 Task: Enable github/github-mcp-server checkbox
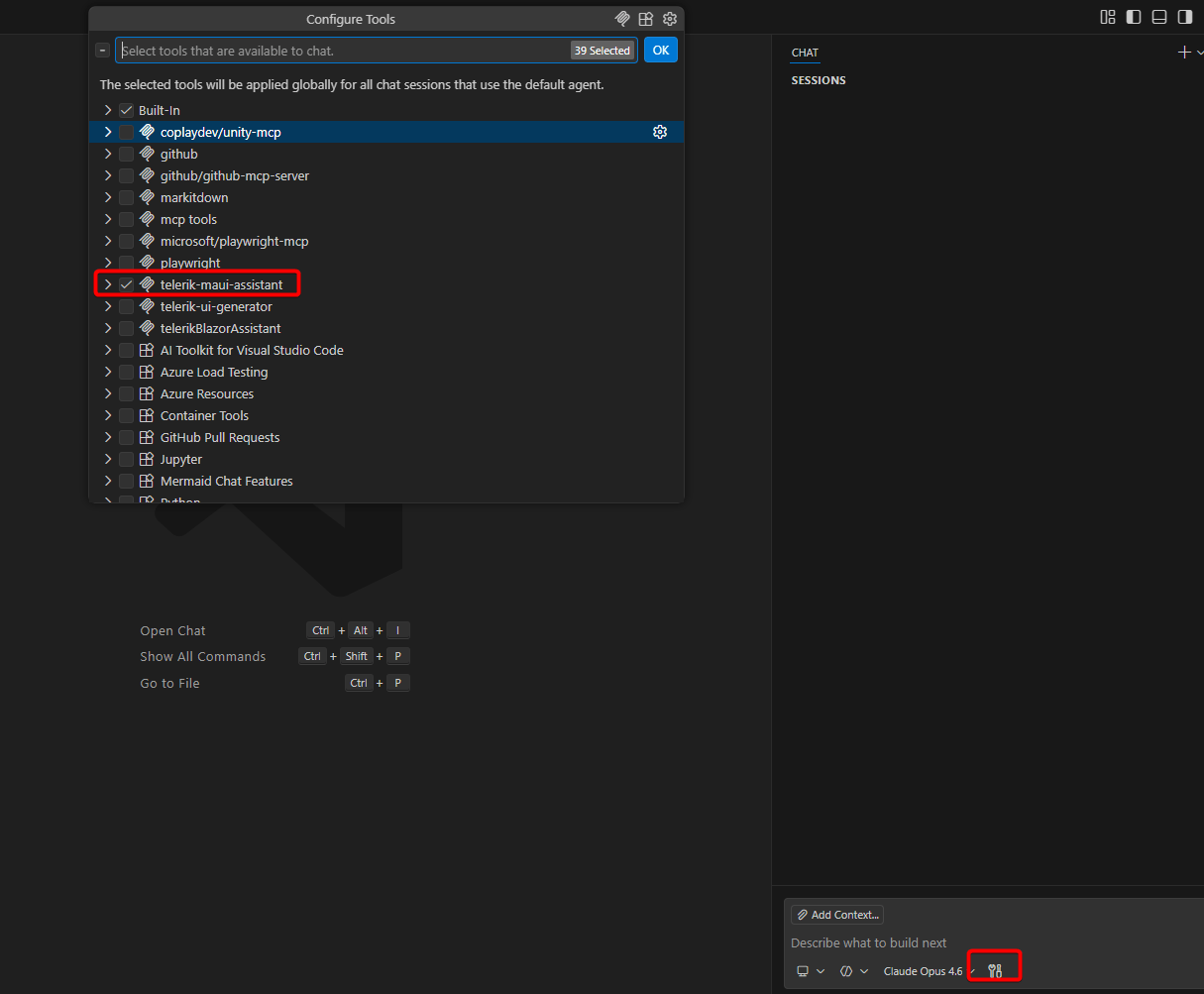pos(126,175)
